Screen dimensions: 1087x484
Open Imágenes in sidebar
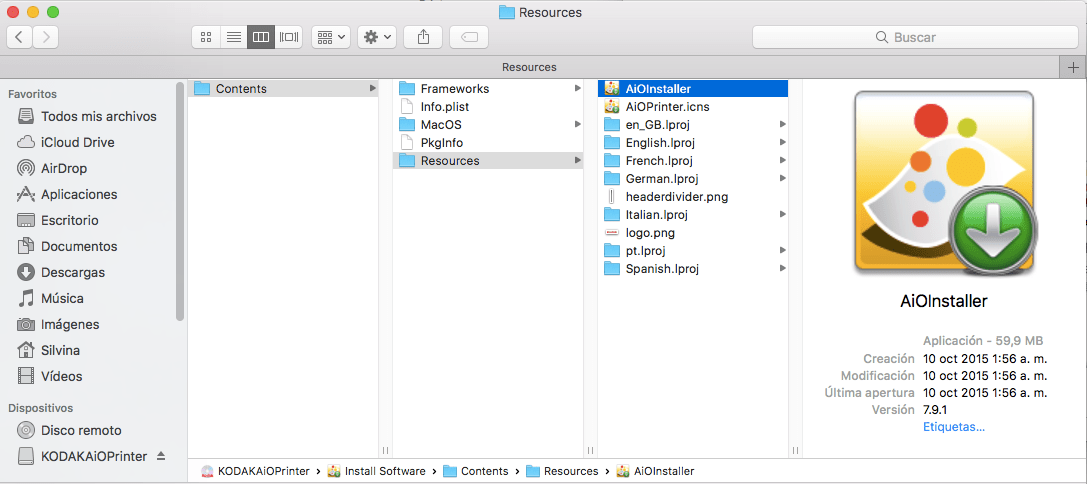point(70,325)
